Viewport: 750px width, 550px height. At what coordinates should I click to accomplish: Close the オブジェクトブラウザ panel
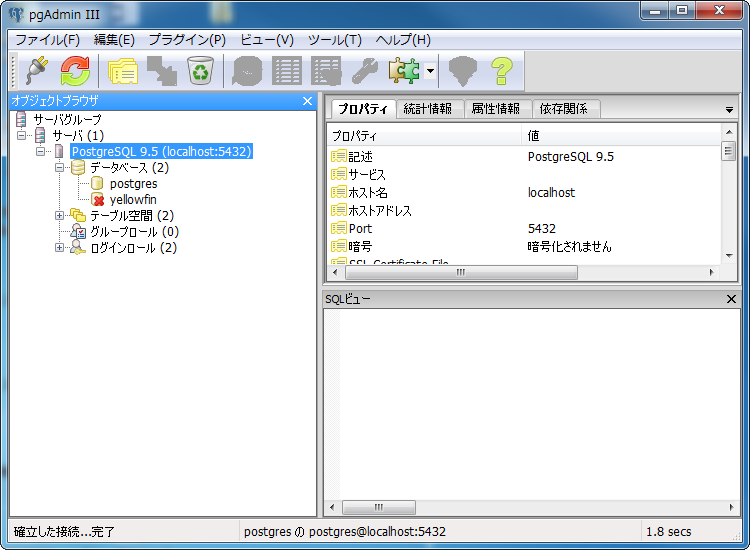(x=308, y=101)
